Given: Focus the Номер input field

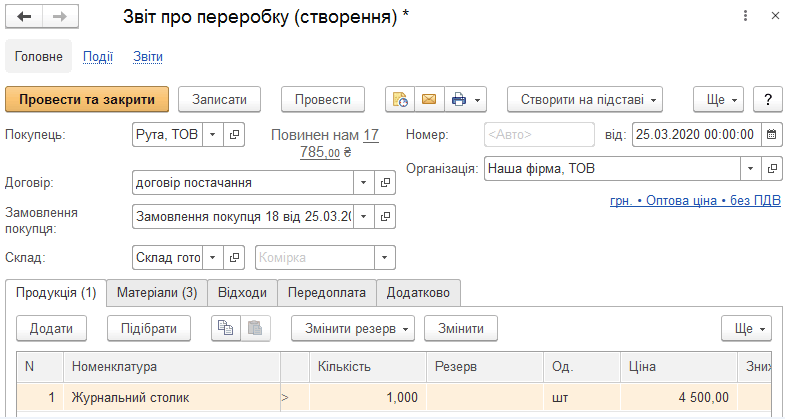Looking at the screenshot, I should pyautogui.click(x=539, y=135).
